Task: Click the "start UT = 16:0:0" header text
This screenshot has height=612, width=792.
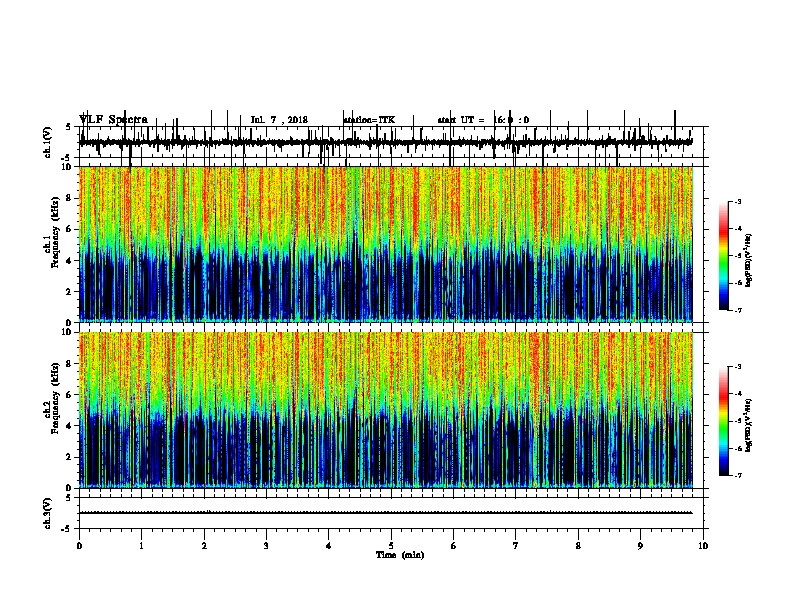Action: coord(483,120)
